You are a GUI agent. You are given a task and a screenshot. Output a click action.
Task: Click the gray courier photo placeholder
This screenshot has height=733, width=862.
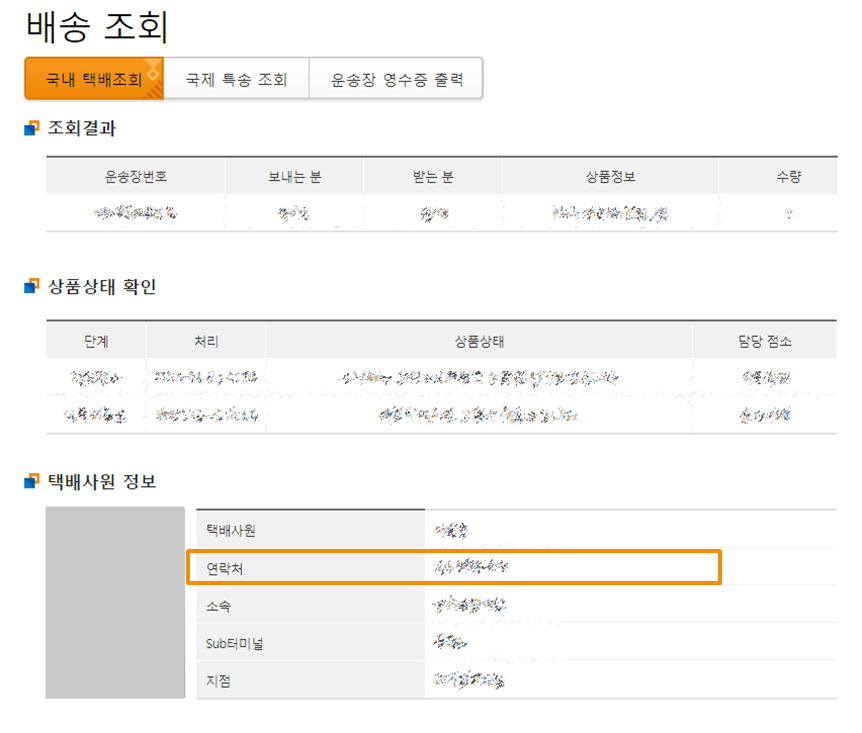120,602
